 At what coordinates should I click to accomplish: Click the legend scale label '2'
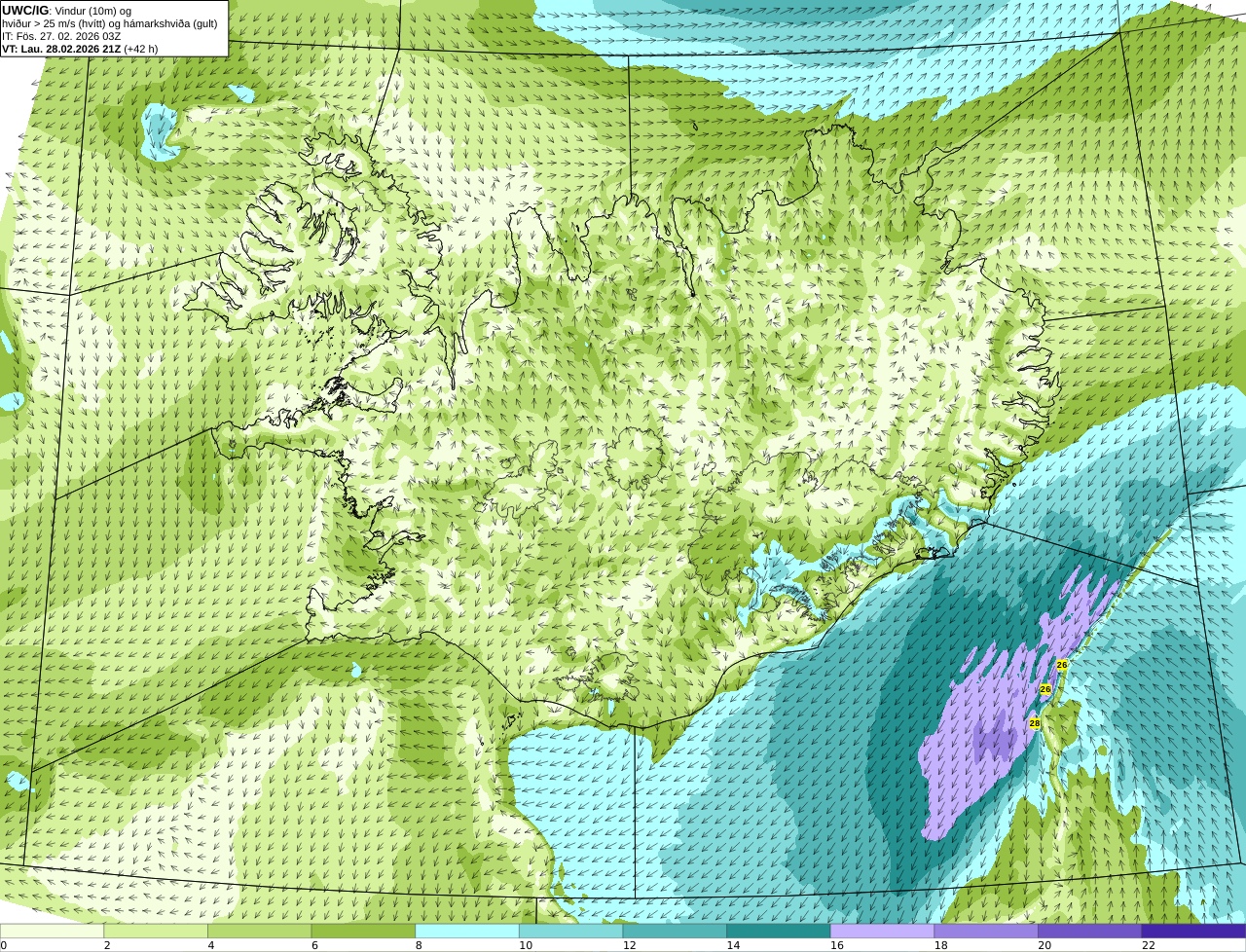(107, 945)
